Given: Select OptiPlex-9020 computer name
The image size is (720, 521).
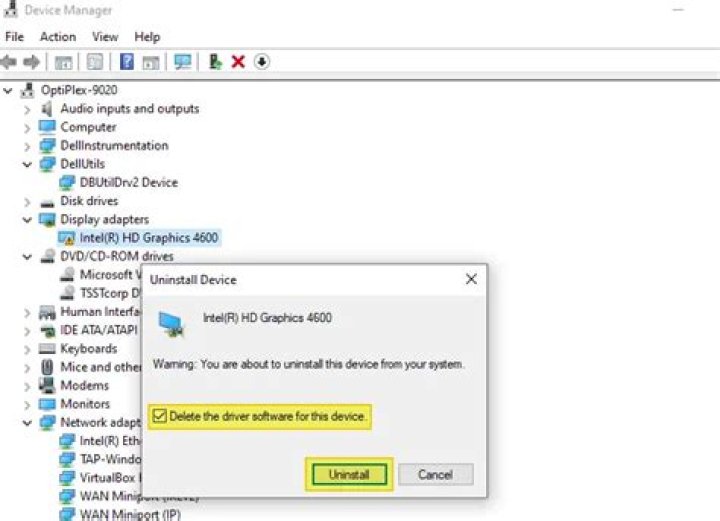Looking at the screenshot, I should [x=79, y=90].
